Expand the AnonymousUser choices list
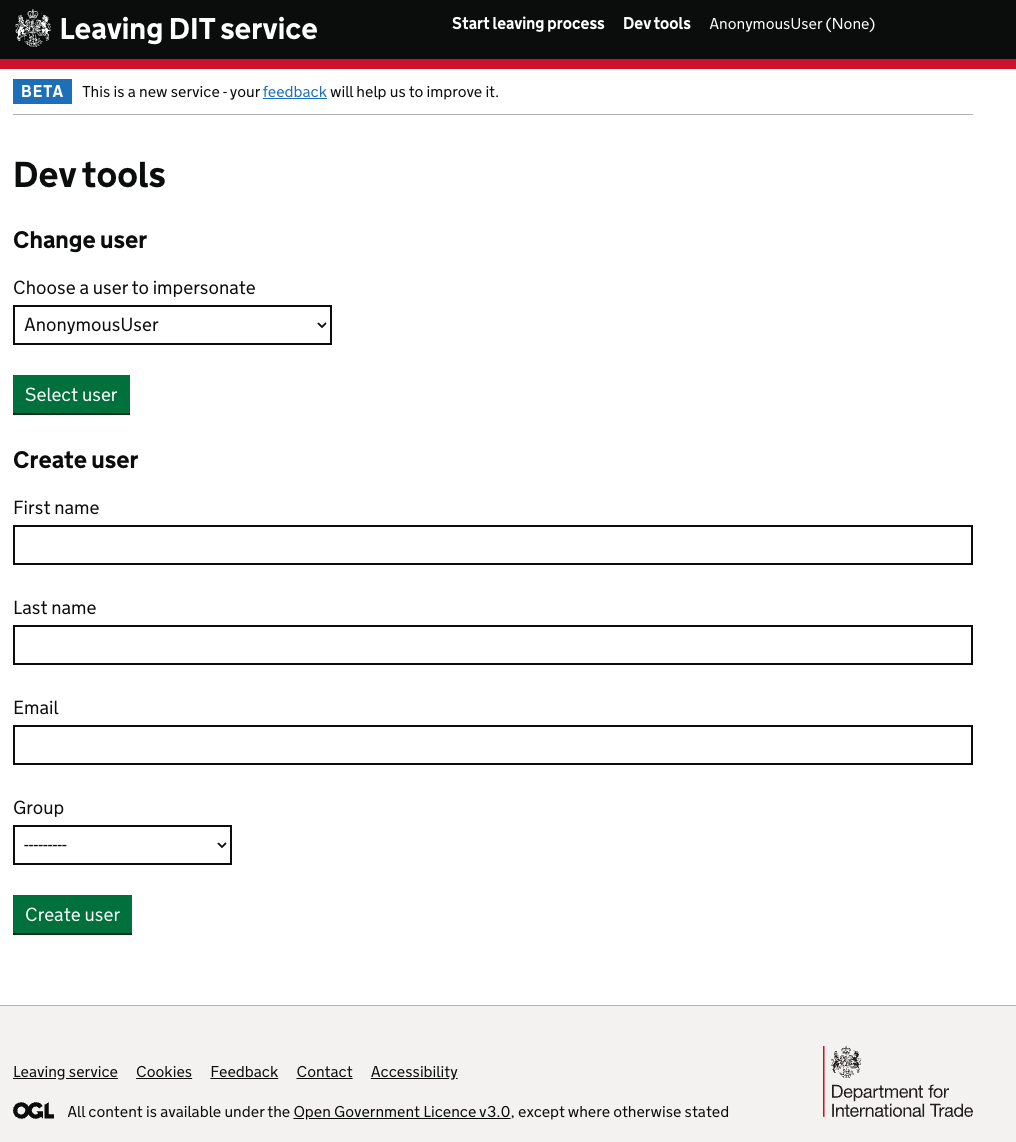Viewport: 1016px width, 1142px height. pyautogui.click(x=172, y=324)
